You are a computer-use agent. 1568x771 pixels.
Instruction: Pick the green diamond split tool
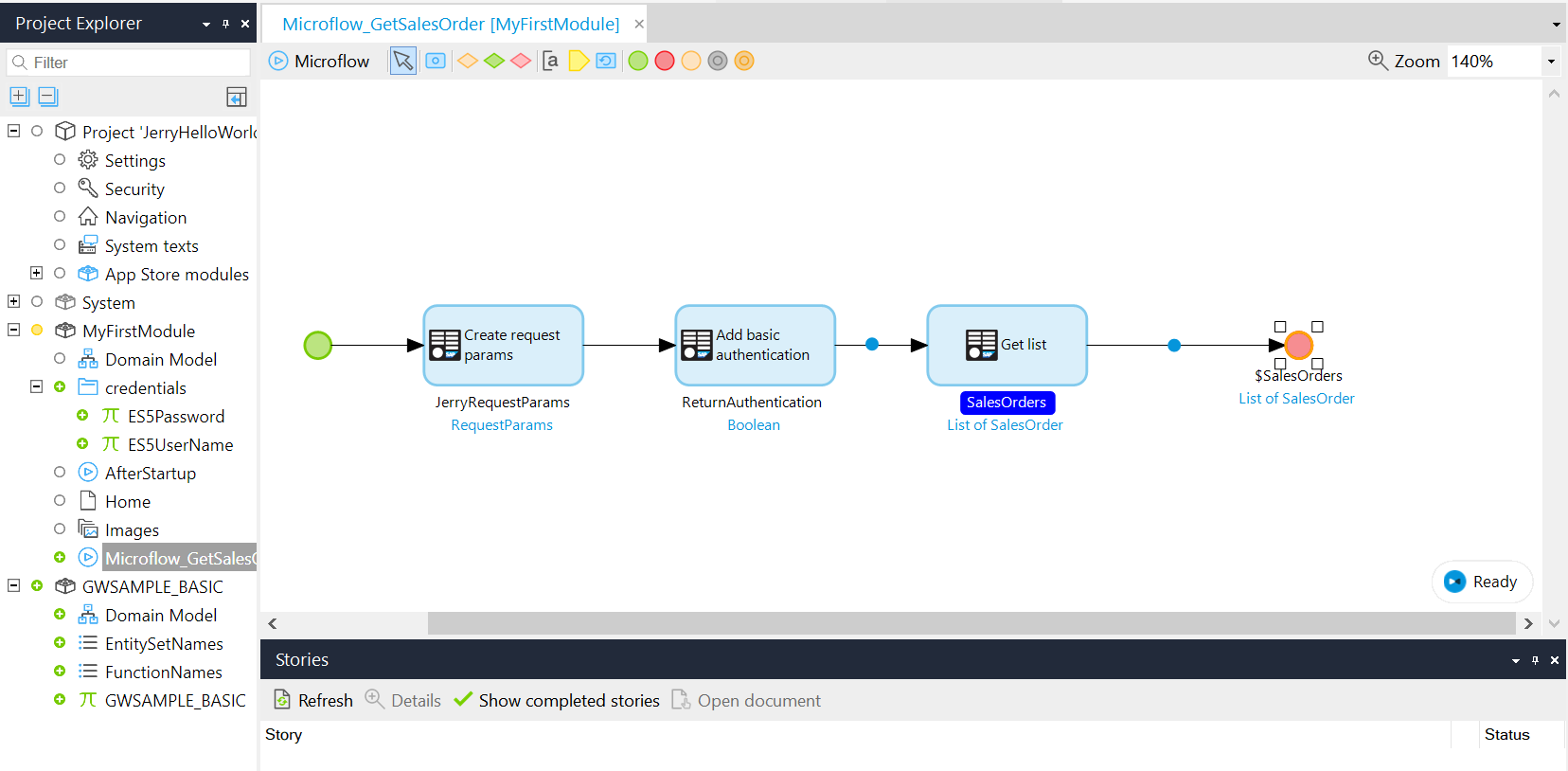point(494,61)
